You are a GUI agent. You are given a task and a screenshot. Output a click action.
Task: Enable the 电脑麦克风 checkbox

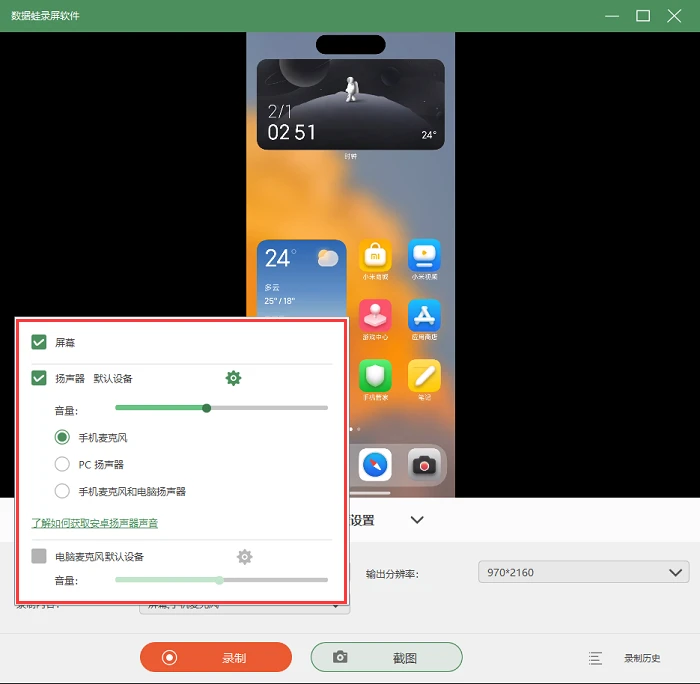[x=39, y=556]
